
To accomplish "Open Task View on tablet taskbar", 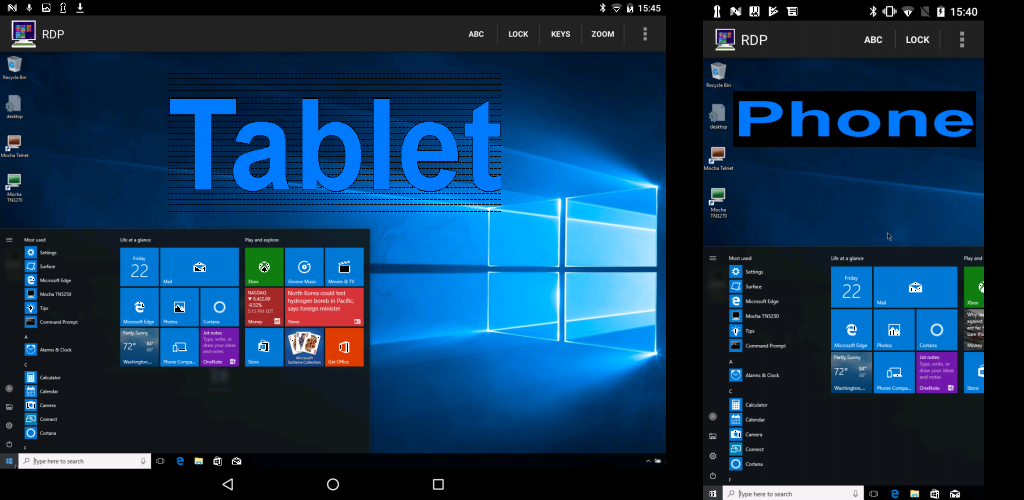I will point(160,461).
